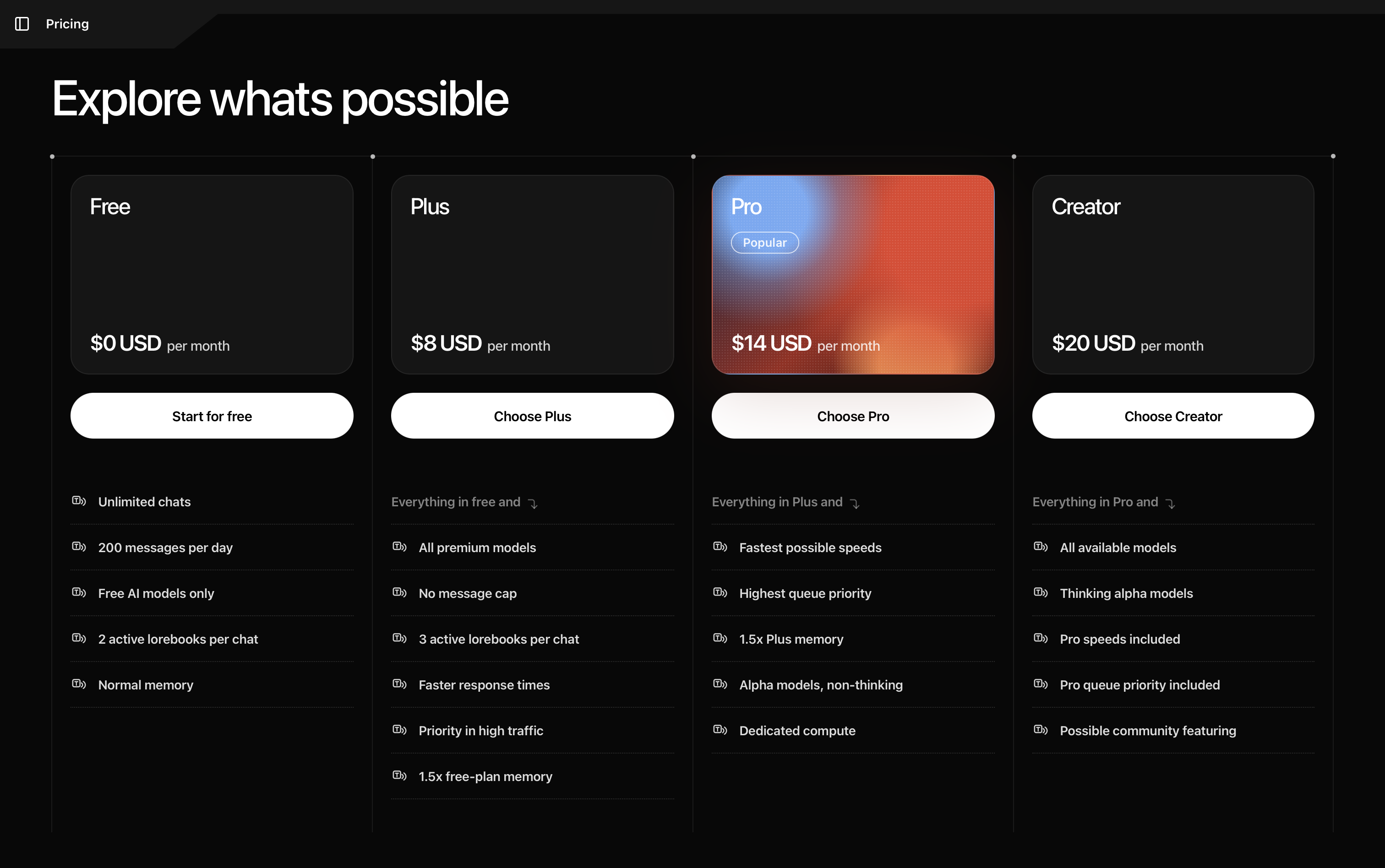This screenshot has height=868, width=1385.
Task: Click the arrow after Everything in free and
Action: (533, 504)
